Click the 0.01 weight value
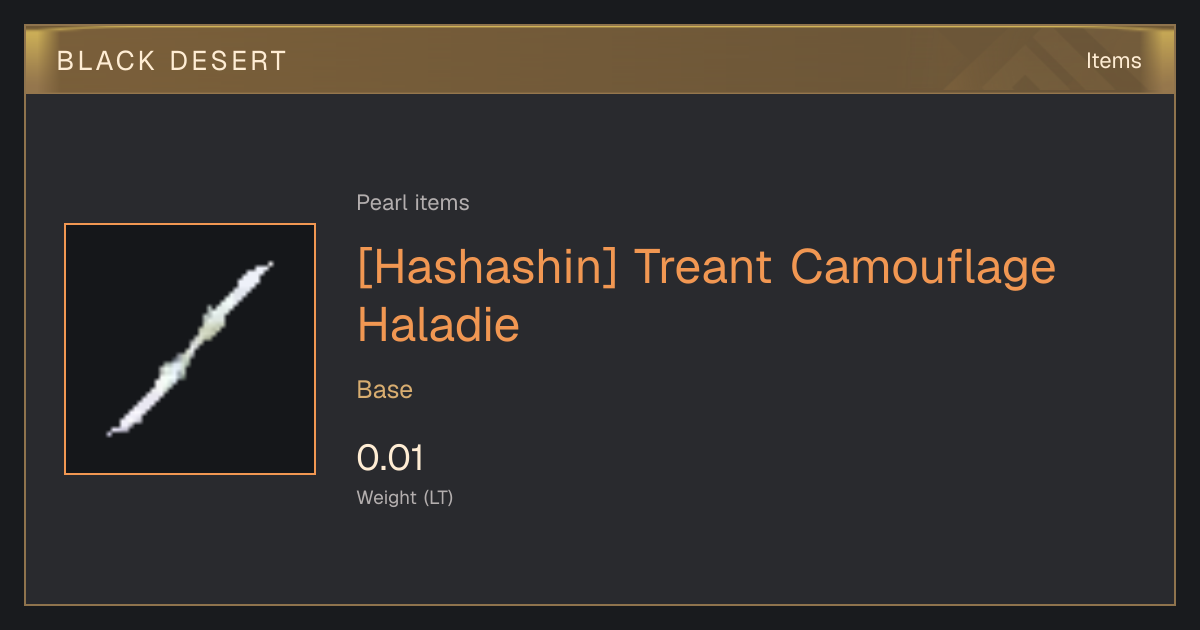 point(390,458)
